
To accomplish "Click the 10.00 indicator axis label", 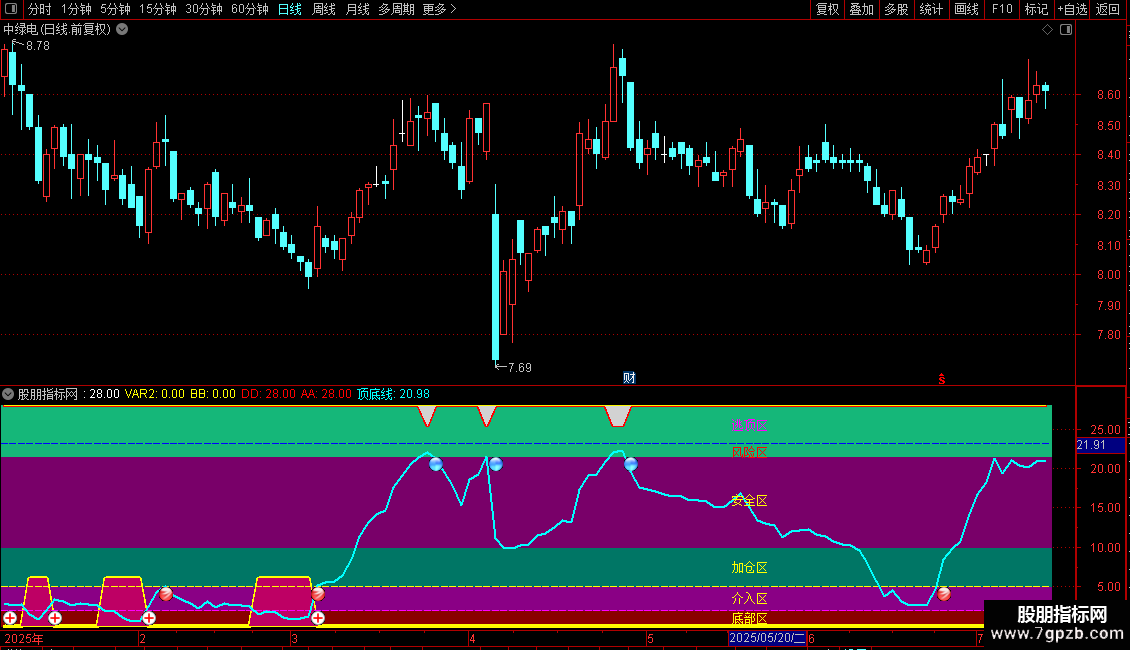I will tap(1105, 548).
